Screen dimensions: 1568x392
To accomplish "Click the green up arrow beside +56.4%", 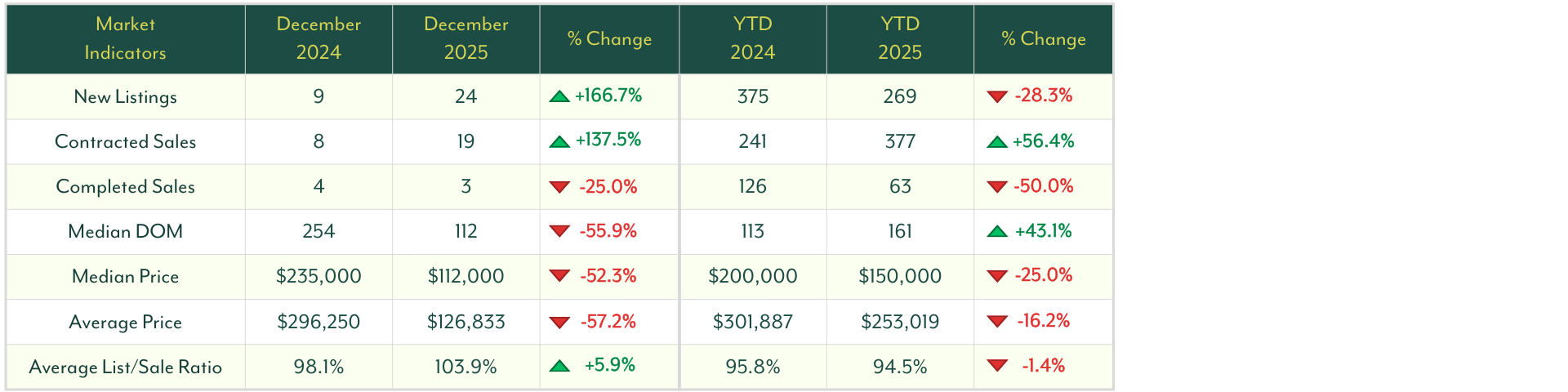I will click(996, 142).
